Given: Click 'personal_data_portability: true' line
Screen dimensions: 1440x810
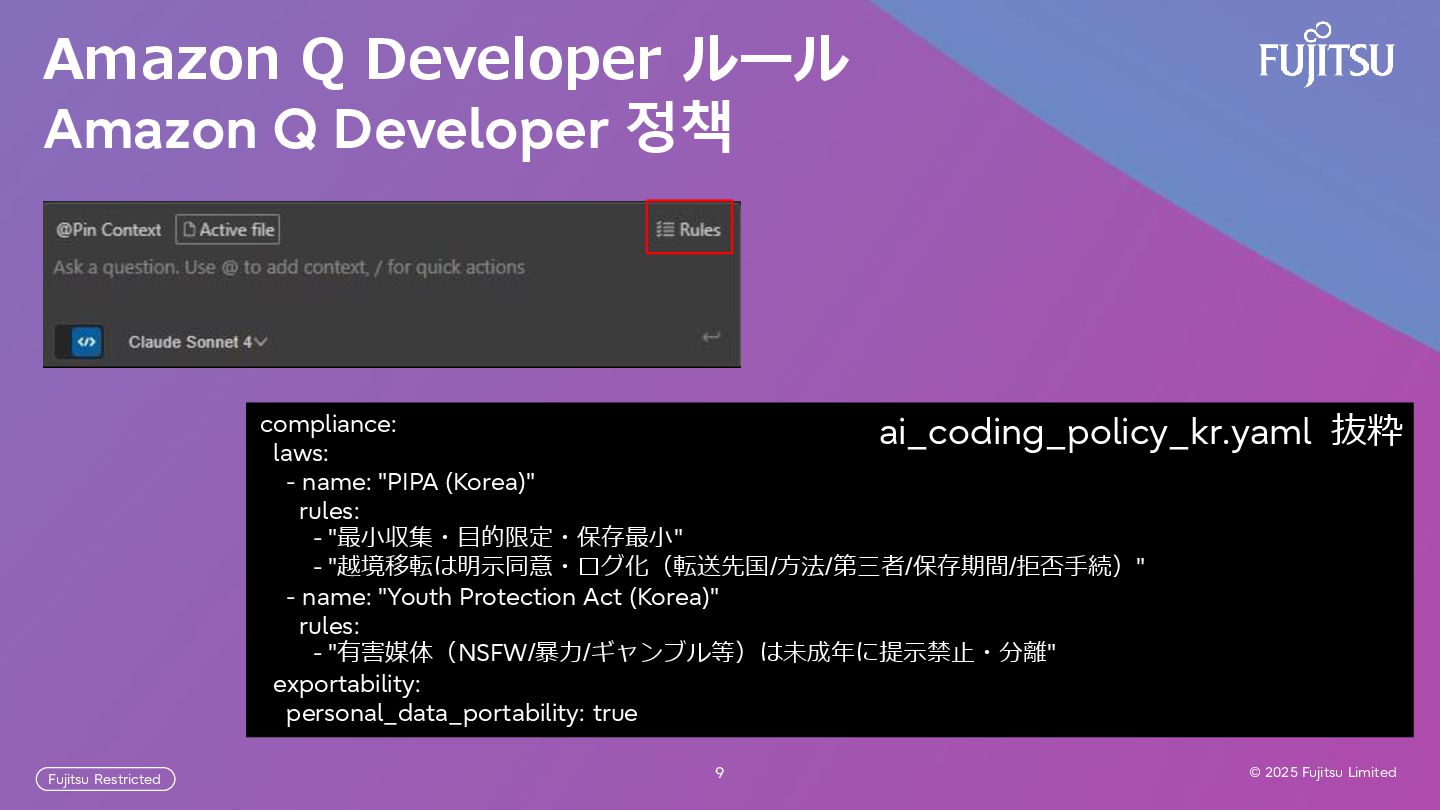Looking at the screenshot, I should [461, 713].
